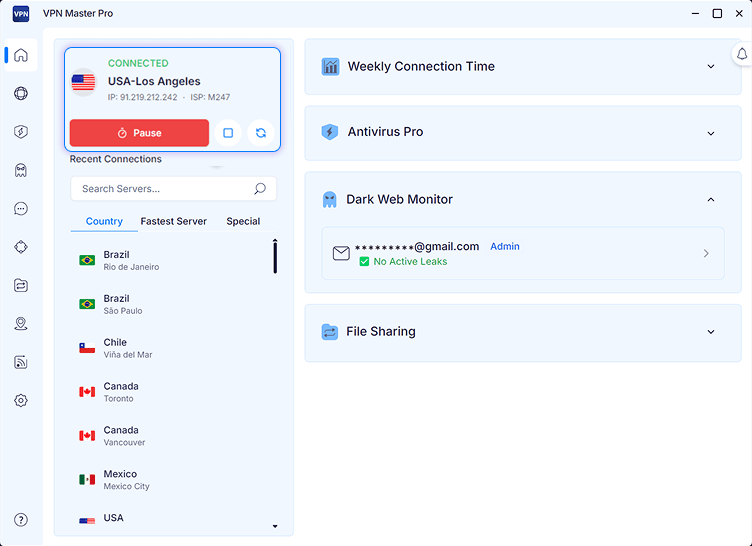Stop the connection with square button
This screenshot has height=546, width=752.
click(x=228, y=133)
